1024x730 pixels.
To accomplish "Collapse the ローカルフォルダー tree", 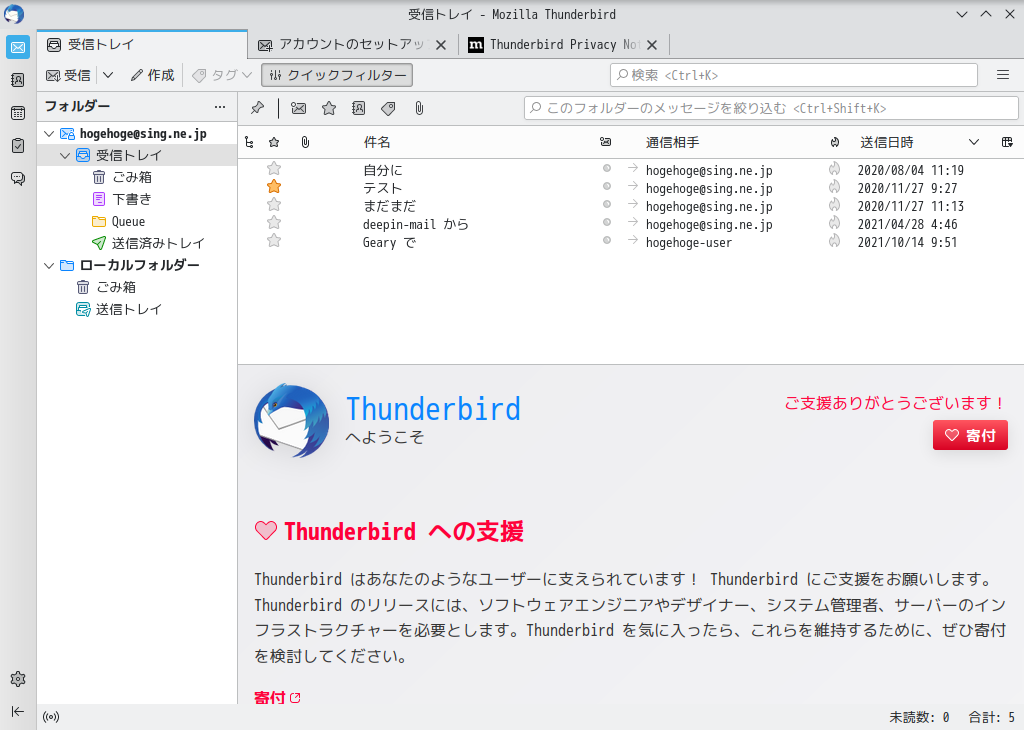I will pyautogui.click(x=49, y=265).
